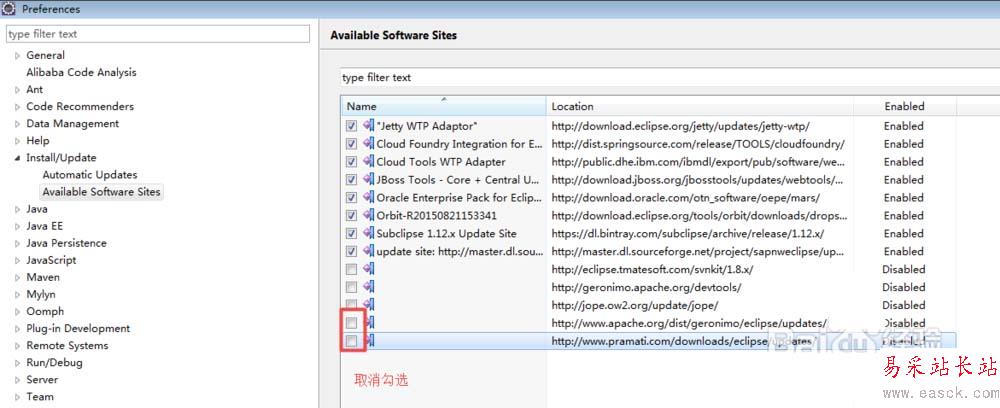
Task: Click the JBoss Tools site icon
Action: [x=368, y=180]
